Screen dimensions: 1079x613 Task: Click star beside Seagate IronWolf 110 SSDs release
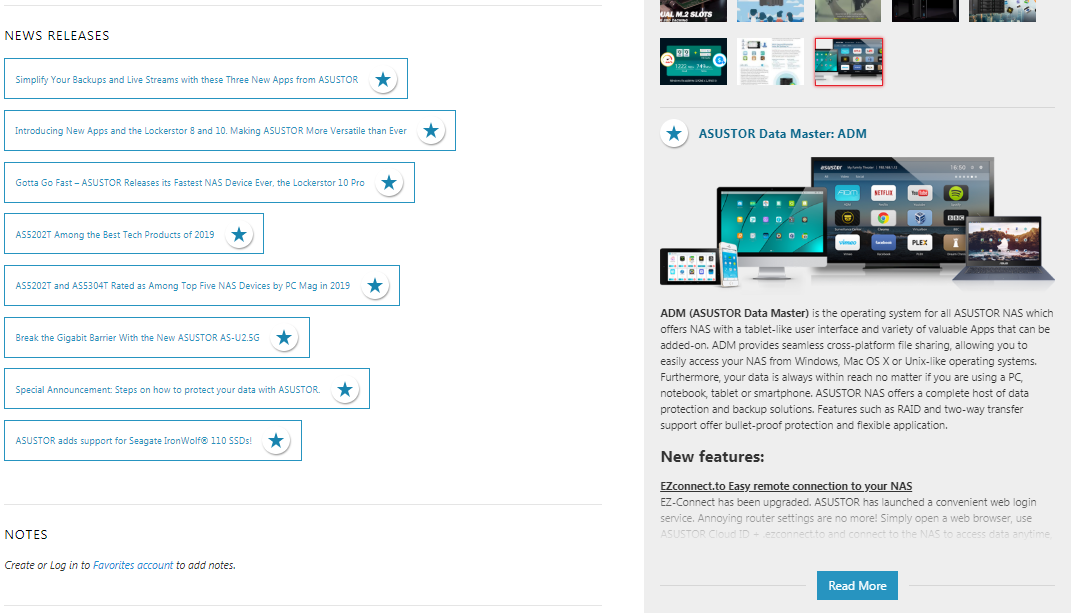tap(276, 441)
